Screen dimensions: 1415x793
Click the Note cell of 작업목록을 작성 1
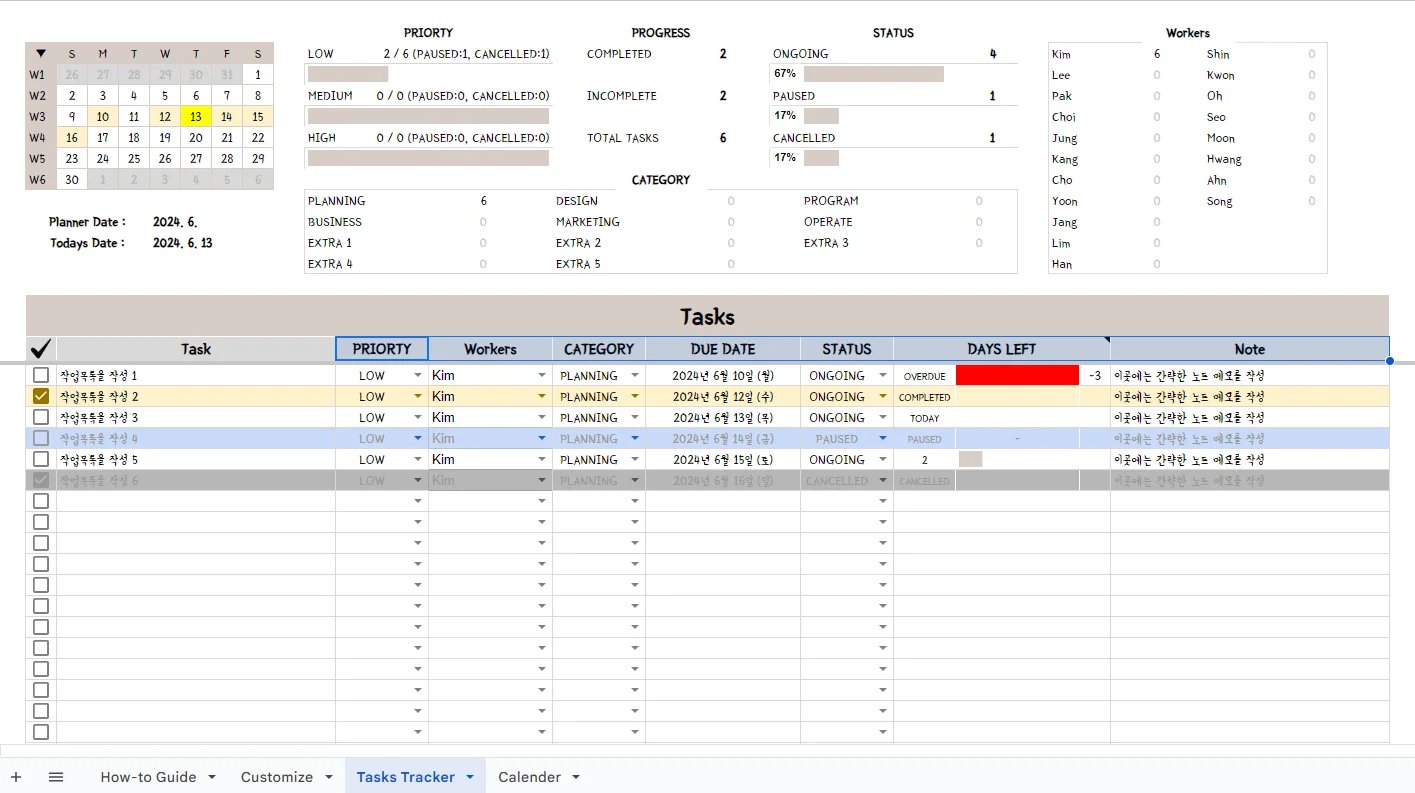1249,375
